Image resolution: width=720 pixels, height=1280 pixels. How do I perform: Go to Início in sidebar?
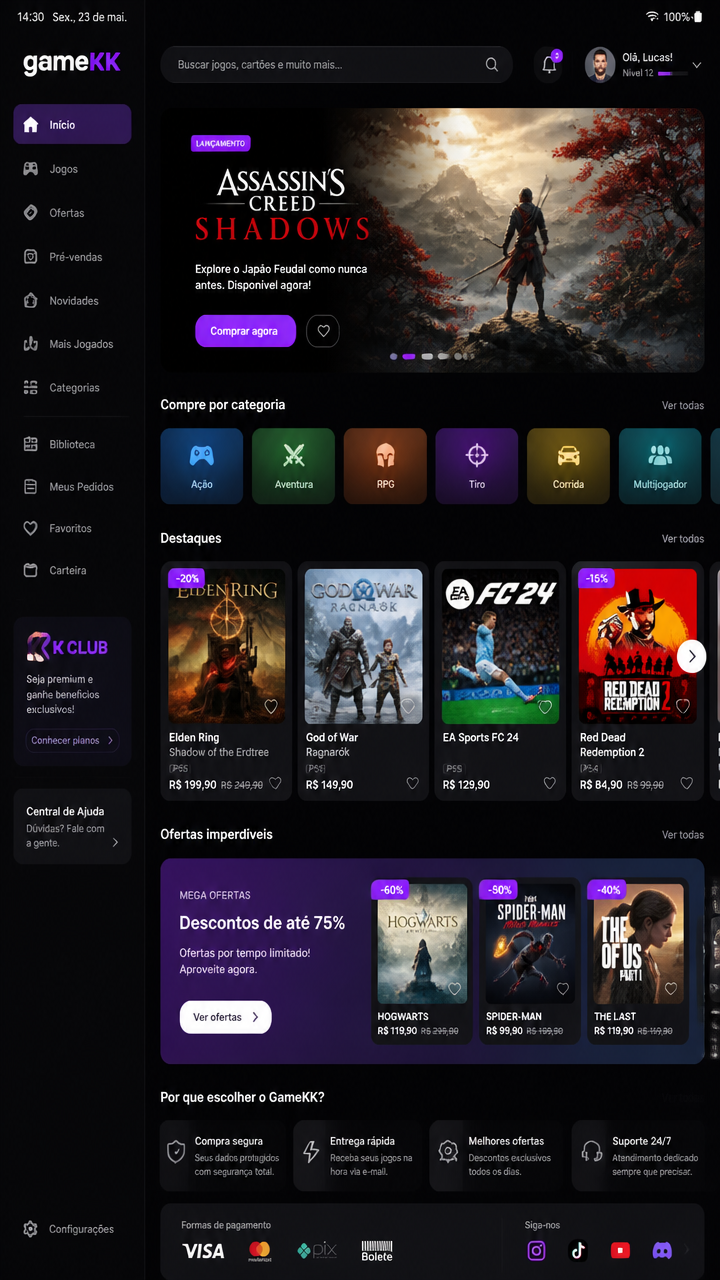[72, 125]
